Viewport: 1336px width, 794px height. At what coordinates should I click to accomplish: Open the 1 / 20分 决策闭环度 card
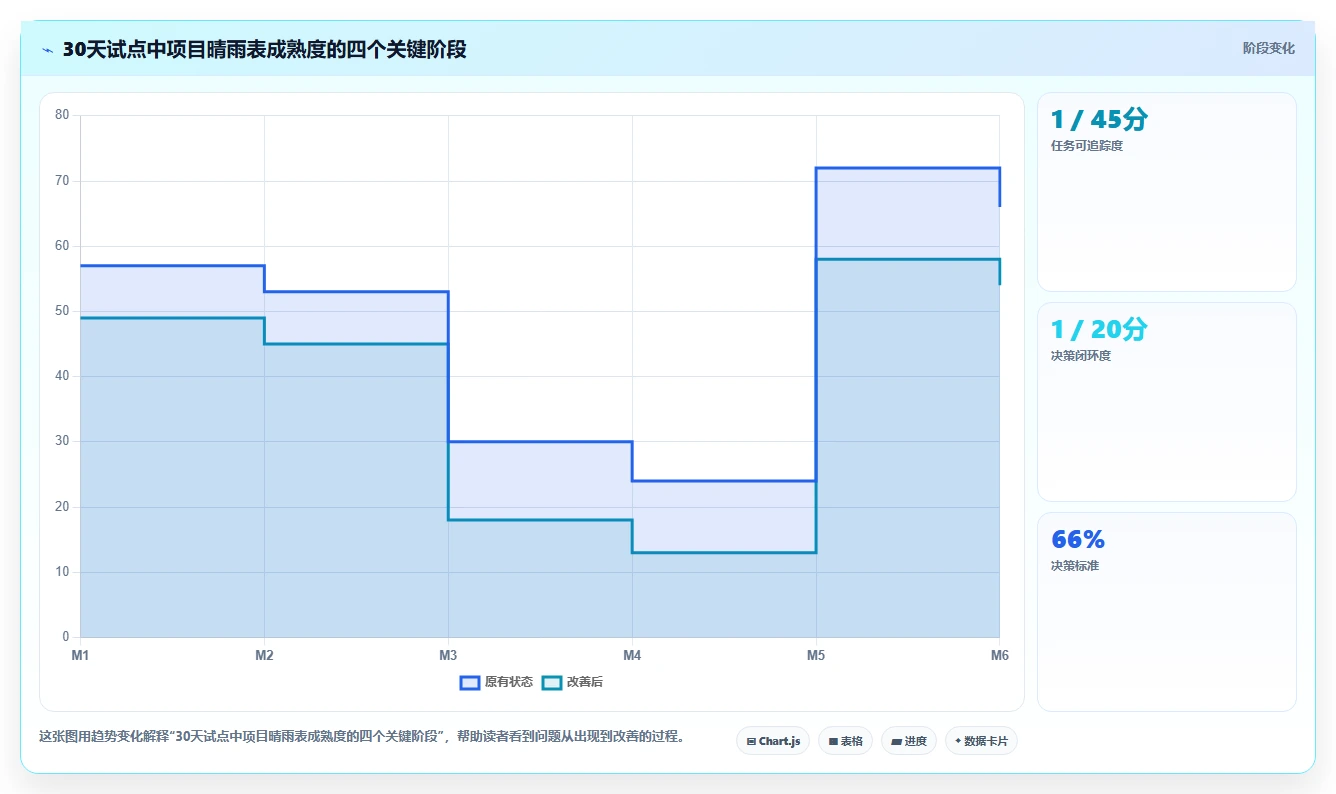click(x=1167, y=402)
